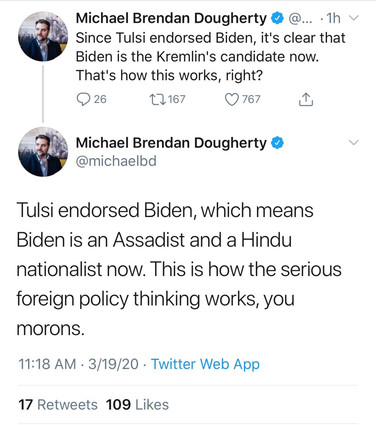Open the Twitter Web App link
Viewport: 376px width, 425px height.
[x=205, y=364]
